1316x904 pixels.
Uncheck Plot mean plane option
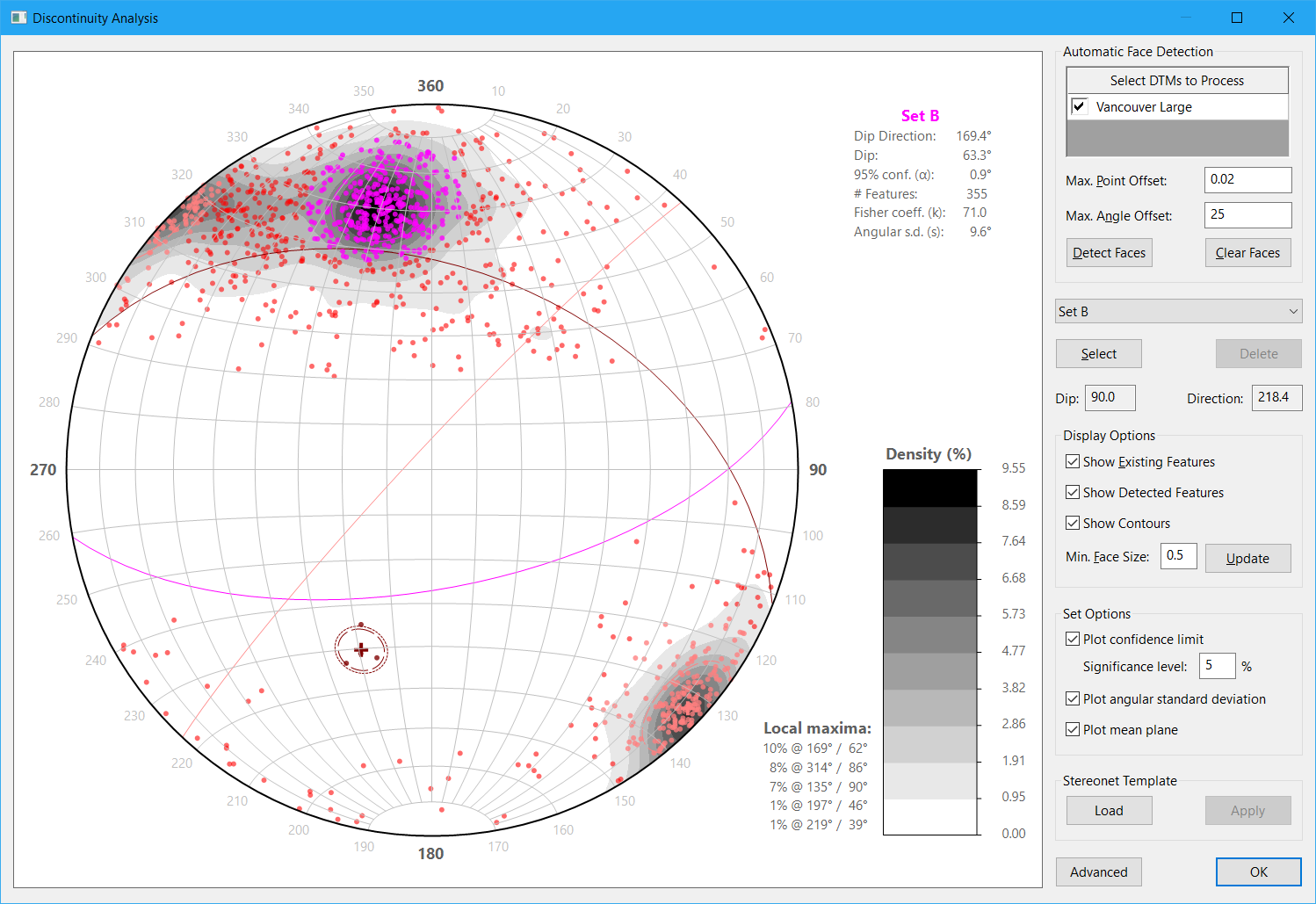[1073, 729]
